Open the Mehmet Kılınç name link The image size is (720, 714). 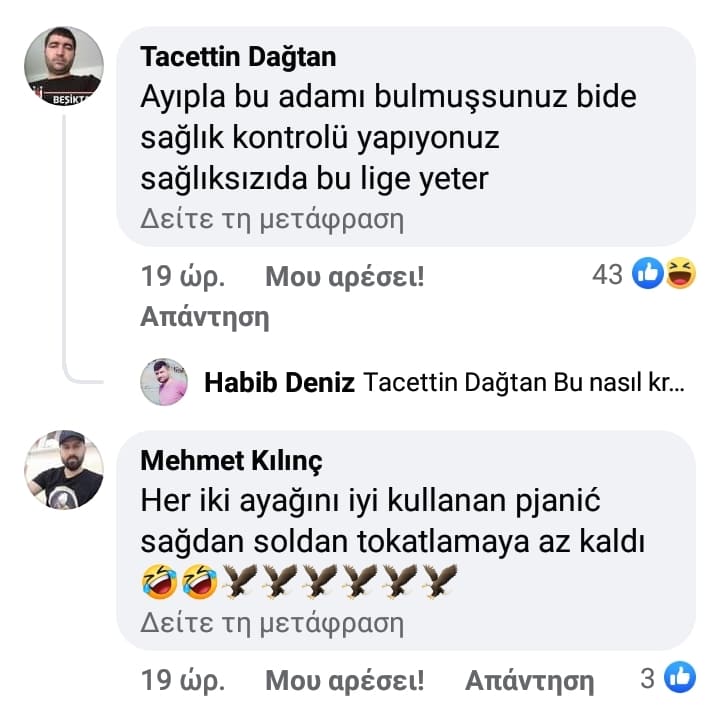231,460
